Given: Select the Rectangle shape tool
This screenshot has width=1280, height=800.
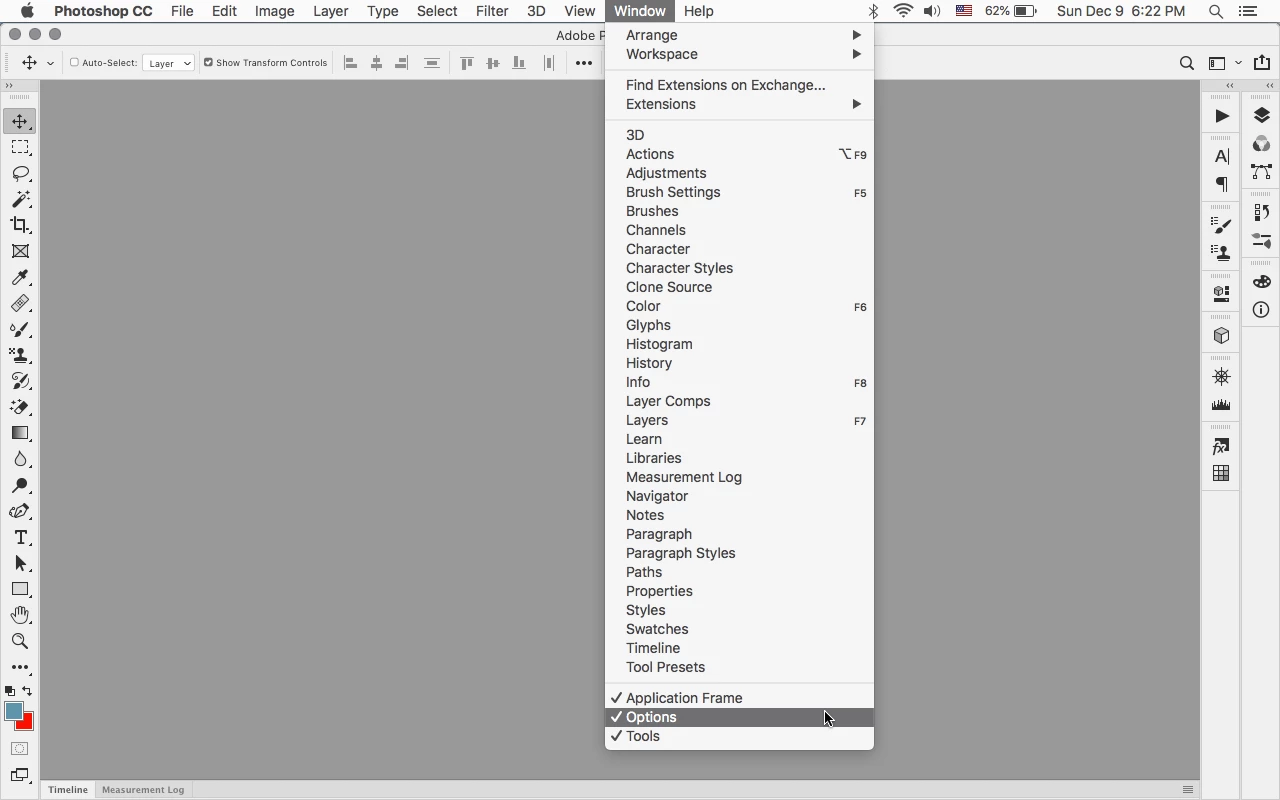Looking at the screenshot, I should (20, 589).
